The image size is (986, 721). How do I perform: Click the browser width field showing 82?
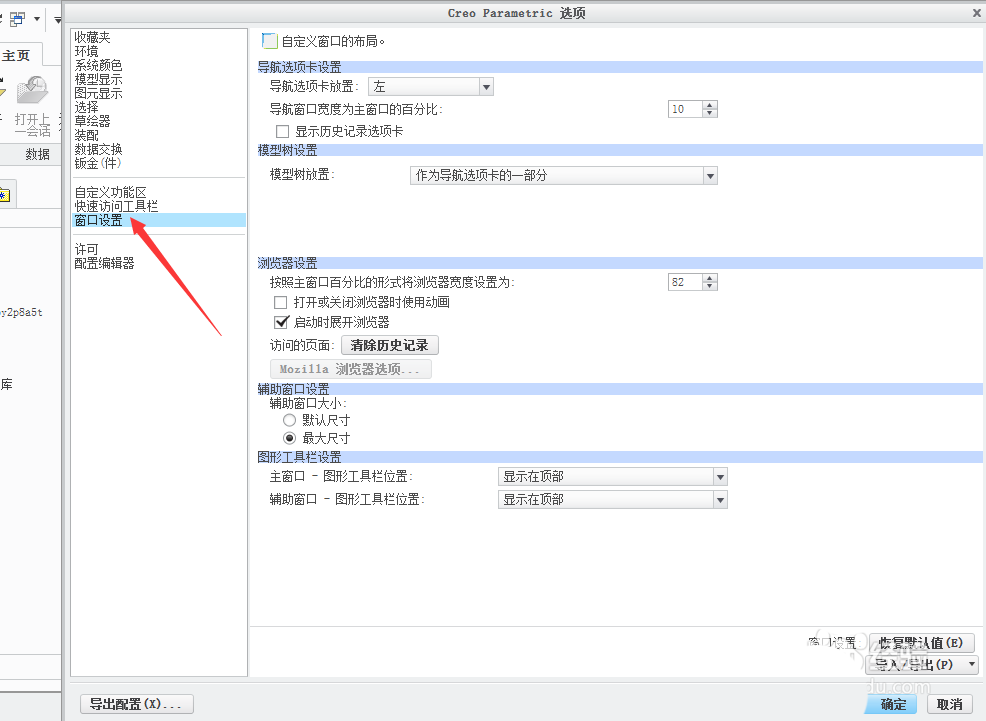click(685, 282)
